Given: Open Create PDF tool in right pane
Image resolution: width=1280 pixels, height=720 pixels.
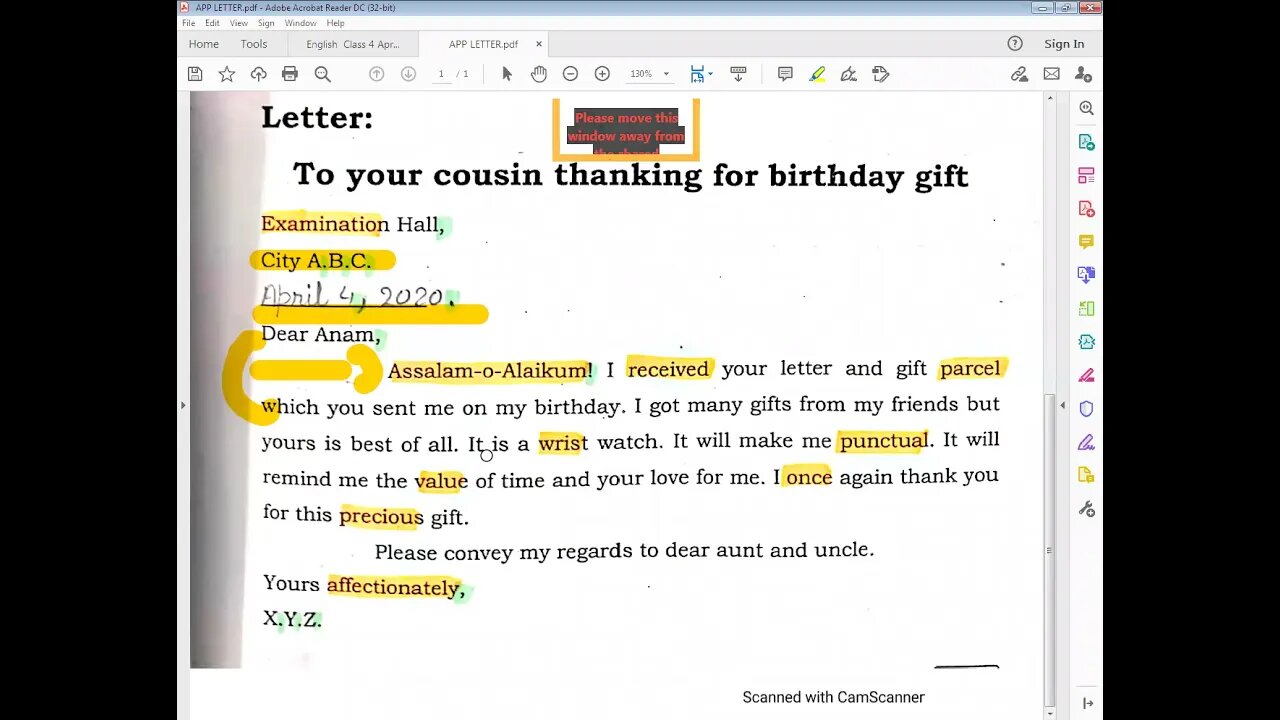Looking at the screenshot, I should point(1087,208).
